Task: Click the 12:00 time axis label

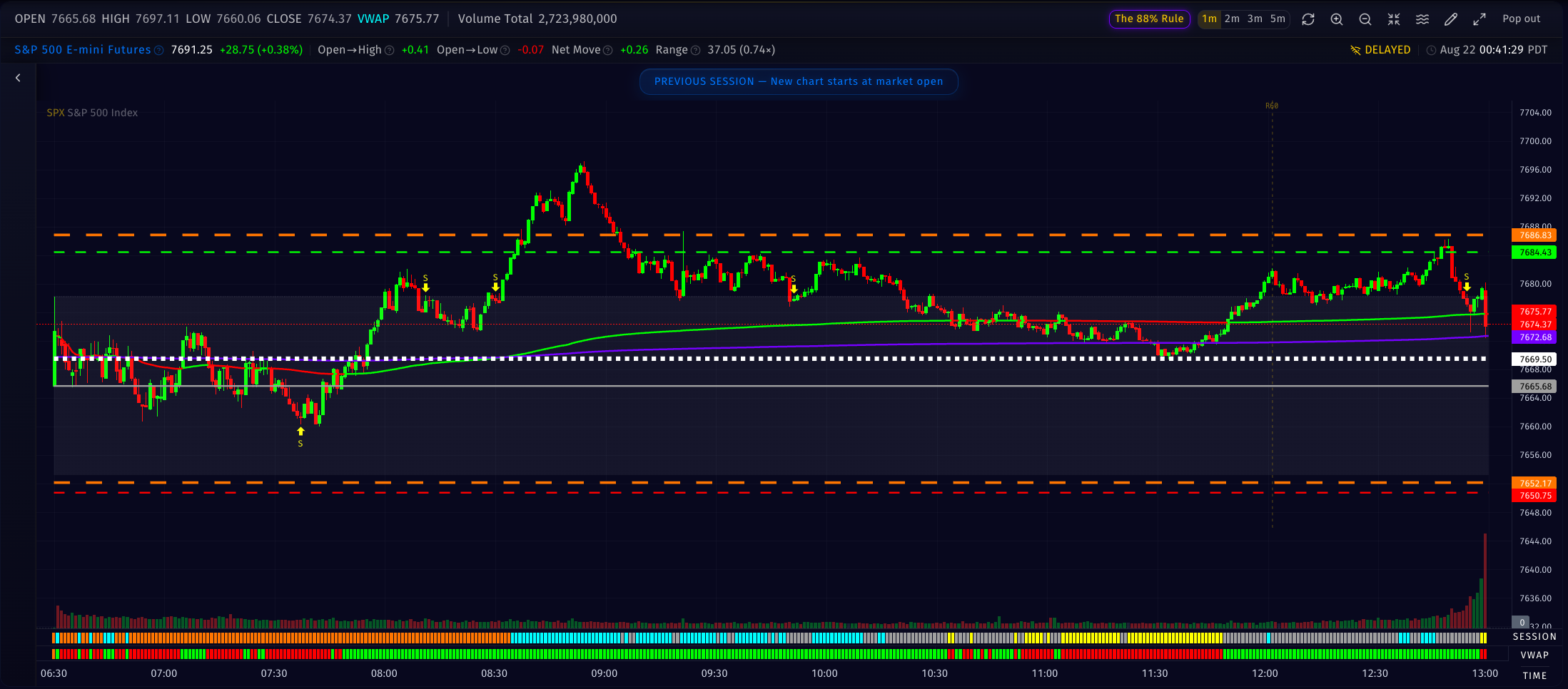Action: point(1265,673)
